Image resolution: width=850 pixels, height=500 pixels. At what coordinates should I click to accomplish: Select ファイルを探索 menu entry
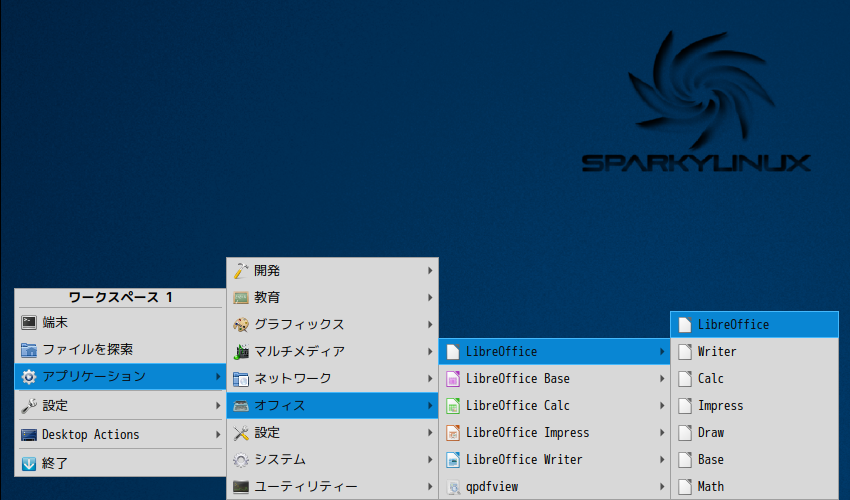120,350
